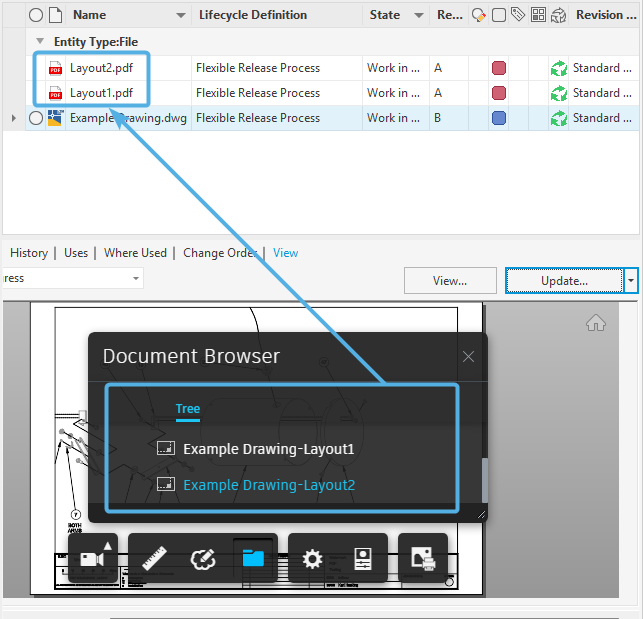The width and height of the screenshot is (643, 619).
Task: Toggle the Document Browser folder icon
Action: click(253, 558)
